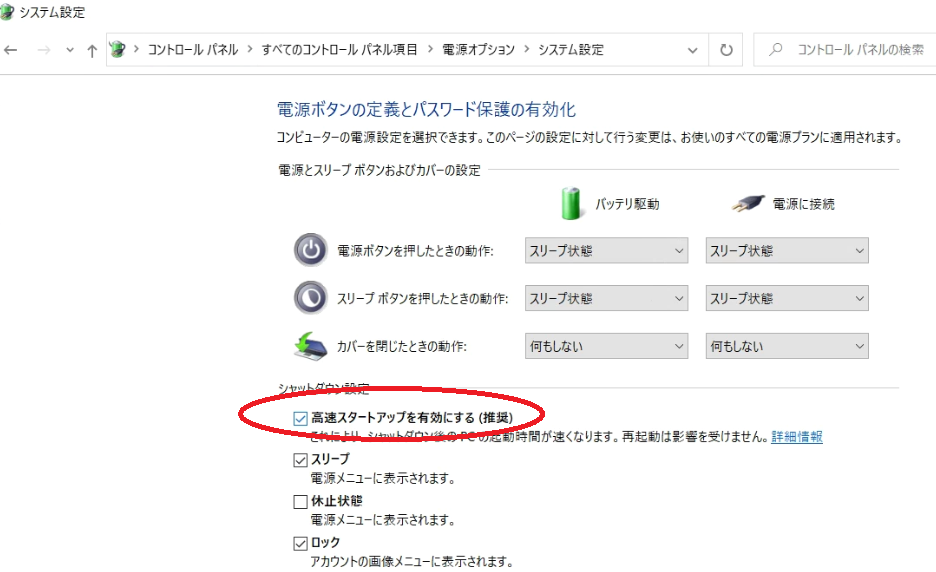Image resolution: width=936 pixels, height=572 pixels.
Task: Open plugged-in dropdown for カバーを閉じたときの動作
Action: coord(787,346)
